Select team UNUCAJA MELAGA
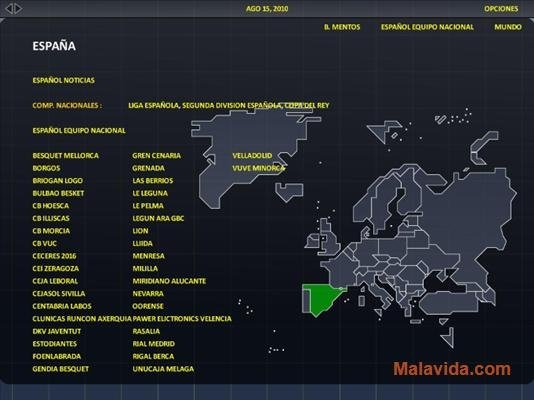This screenshot has height=400, width=534. 163,369
